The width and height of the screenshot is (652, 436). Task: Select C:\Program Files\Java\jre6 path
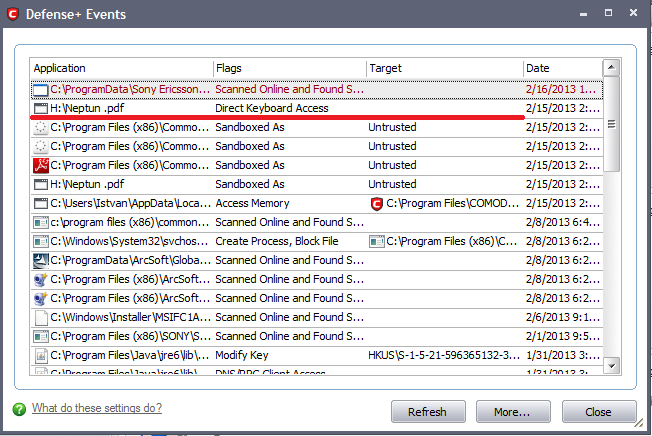point(130,355)
